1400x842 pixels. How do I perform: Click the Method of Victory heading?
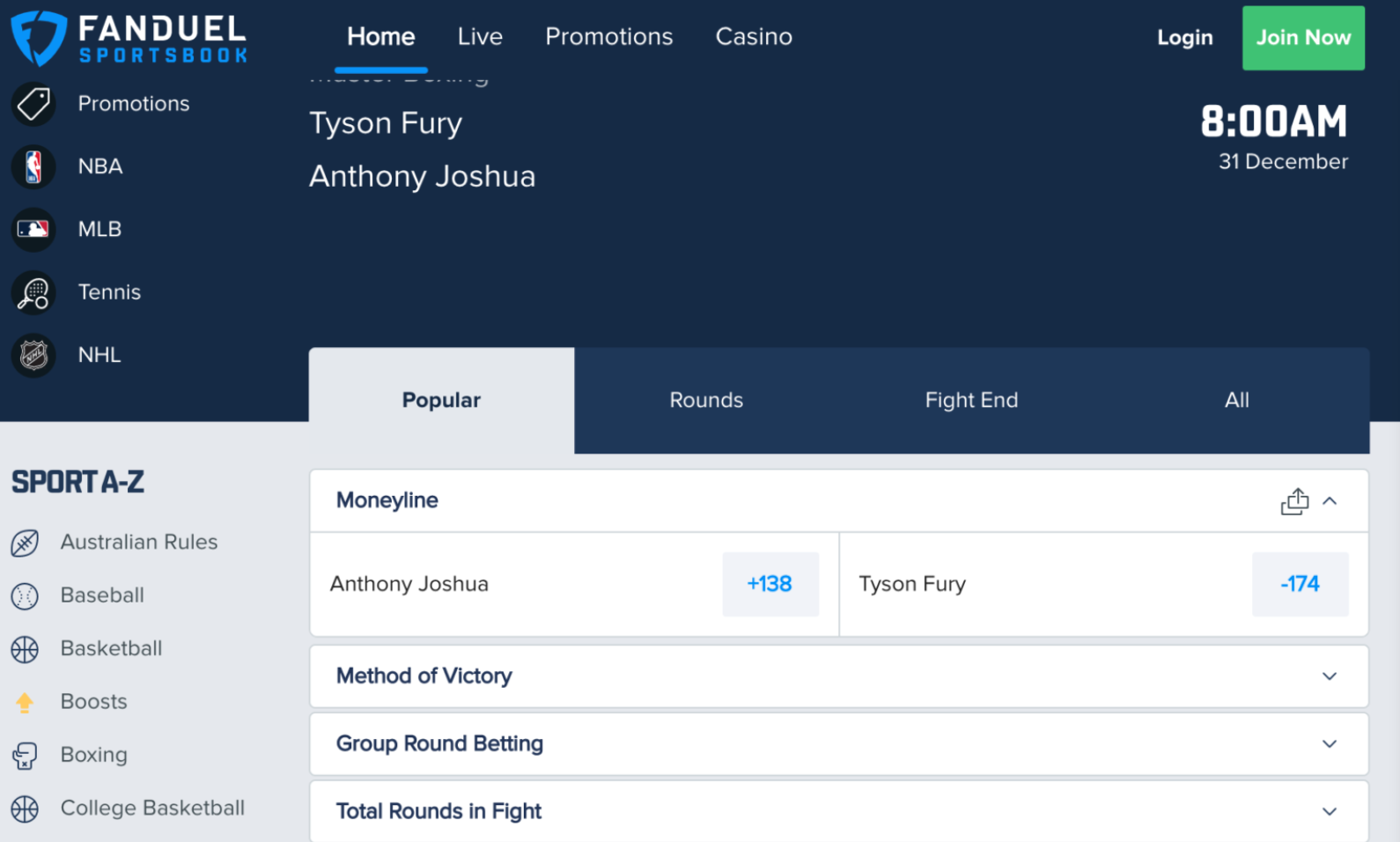click(424, 676)
